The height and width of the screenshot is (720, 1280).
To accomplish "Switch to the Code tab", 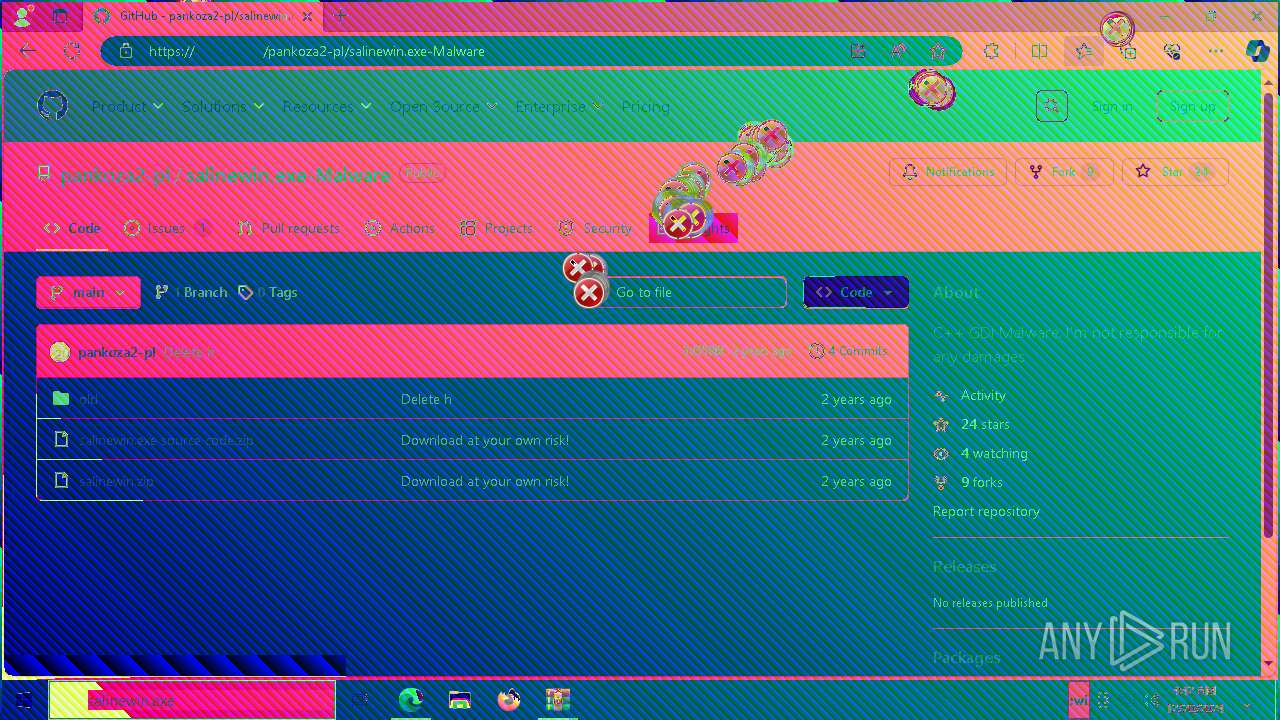I will [72, 228].
